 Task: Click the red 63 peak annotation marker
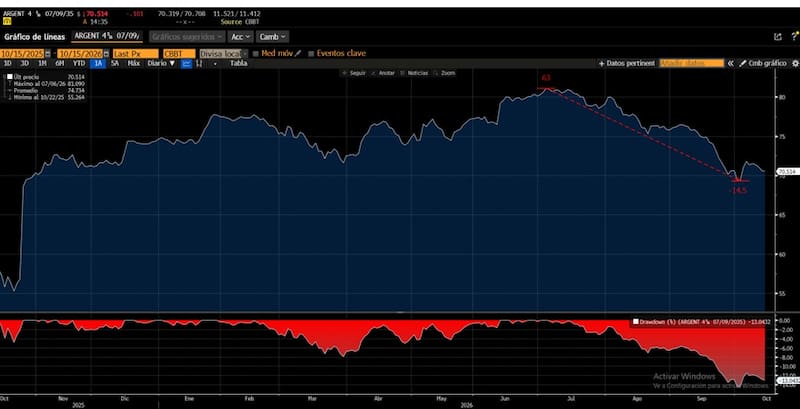coord(546,78)
